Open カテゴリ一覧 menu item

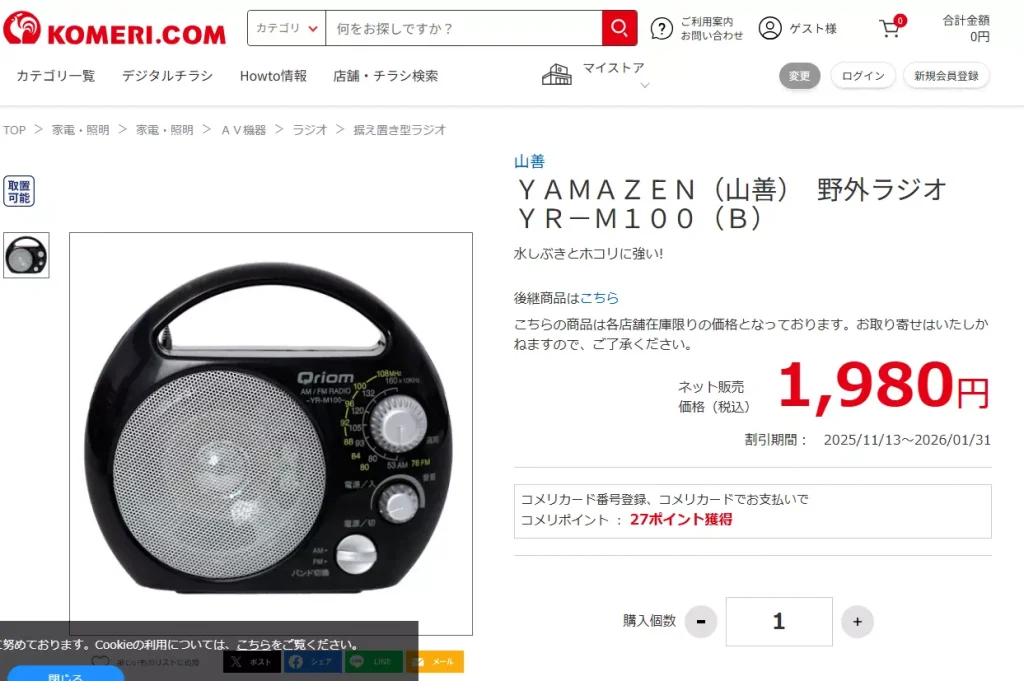pos(56,76)
